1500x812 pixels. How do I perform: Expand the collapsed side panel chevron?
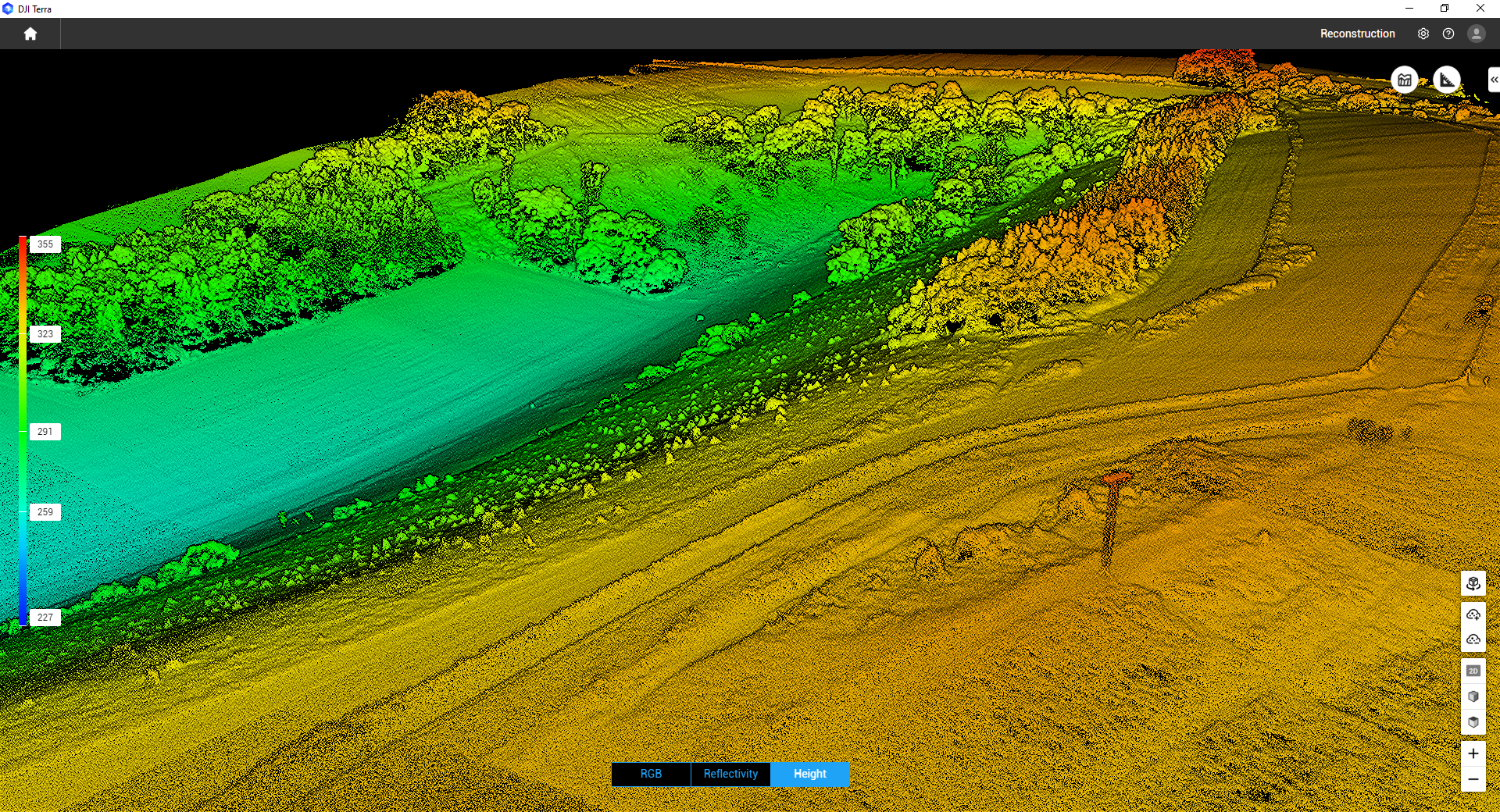(x=1493, y=80)
